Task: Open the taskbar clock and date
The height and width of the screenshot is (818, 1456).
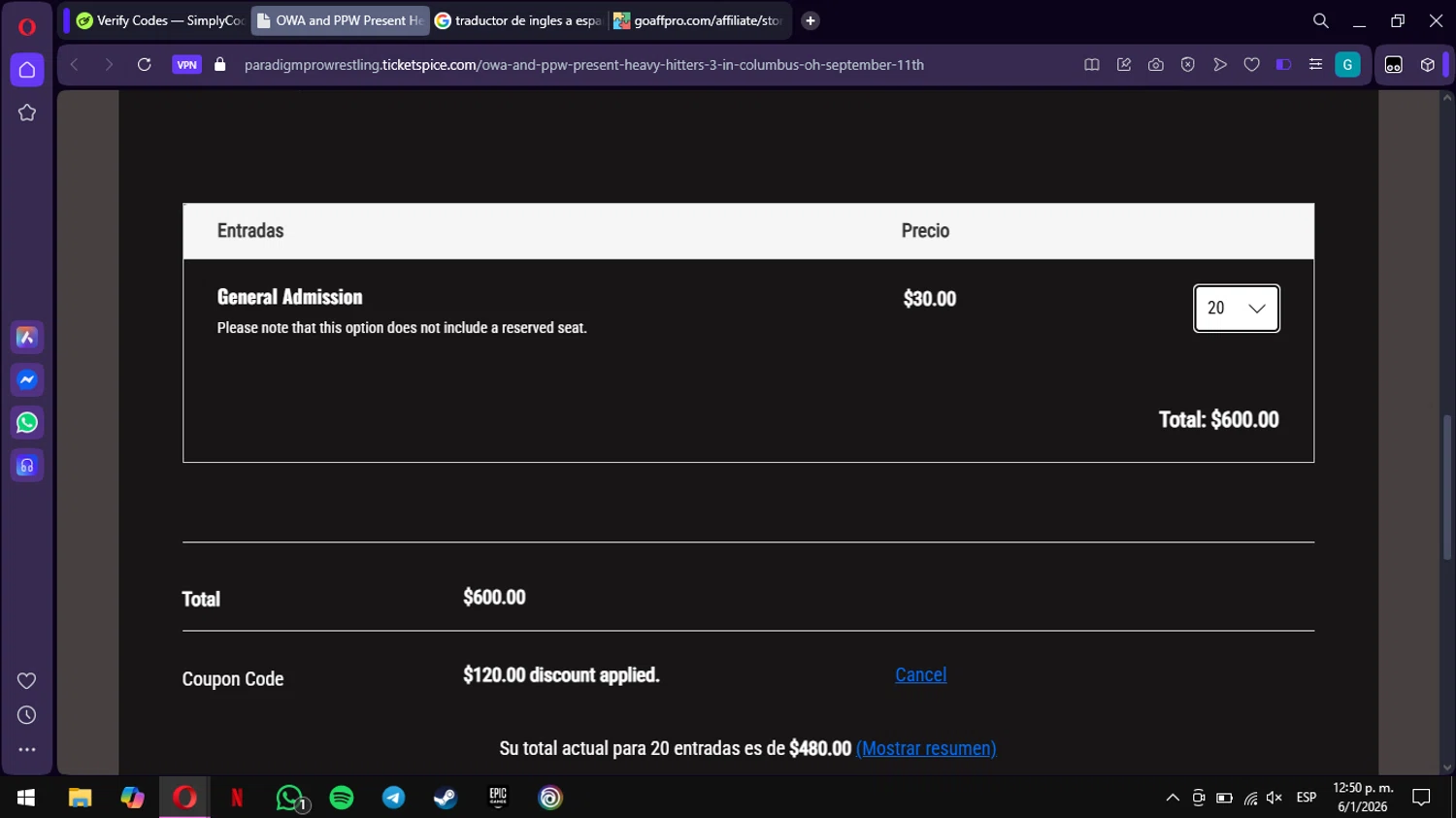Action: tap(1363, 798)
